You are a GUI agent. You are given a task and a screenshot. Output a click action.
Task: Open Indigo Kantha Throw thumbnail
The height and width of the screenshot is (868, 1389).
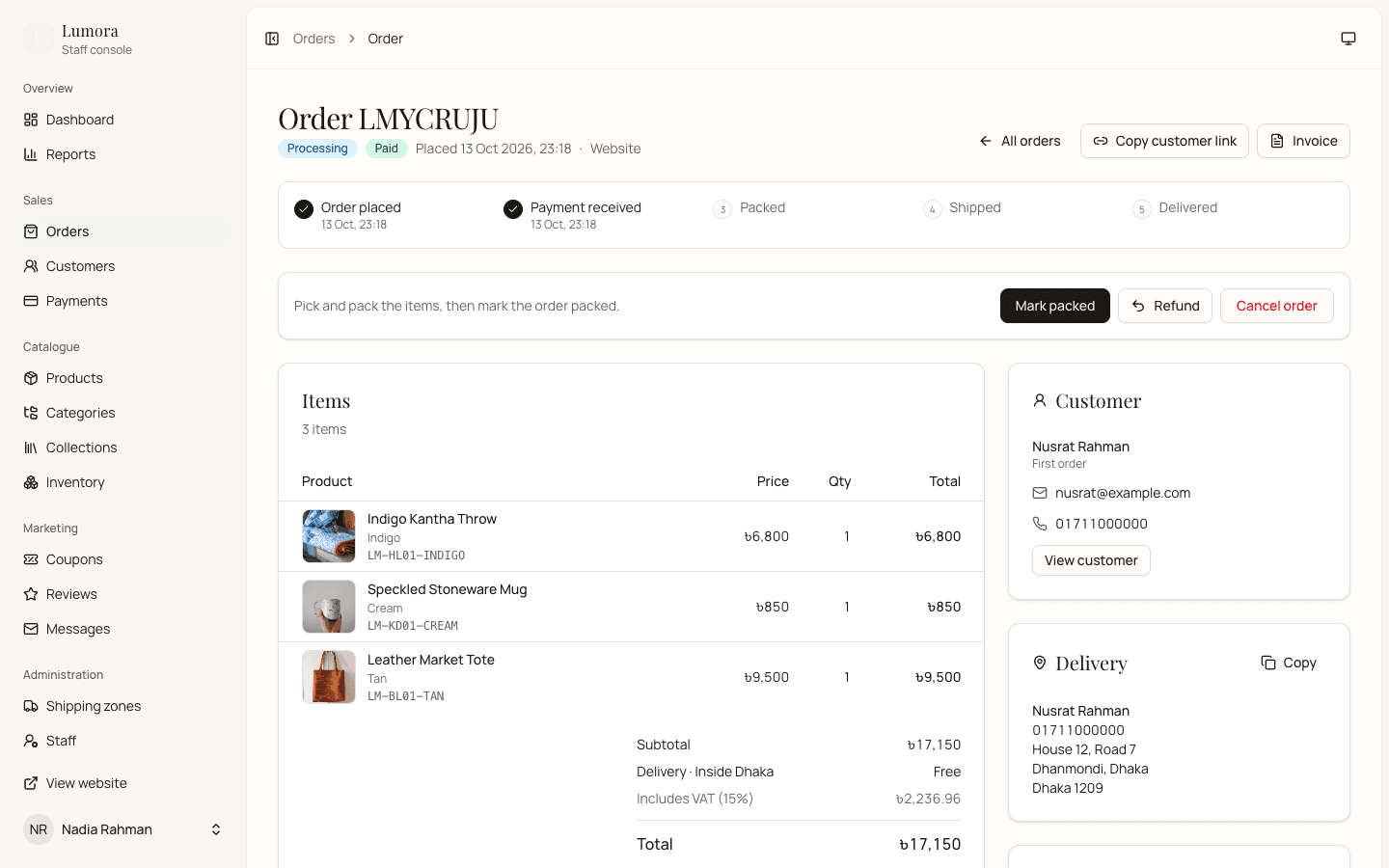click(329, 536)
